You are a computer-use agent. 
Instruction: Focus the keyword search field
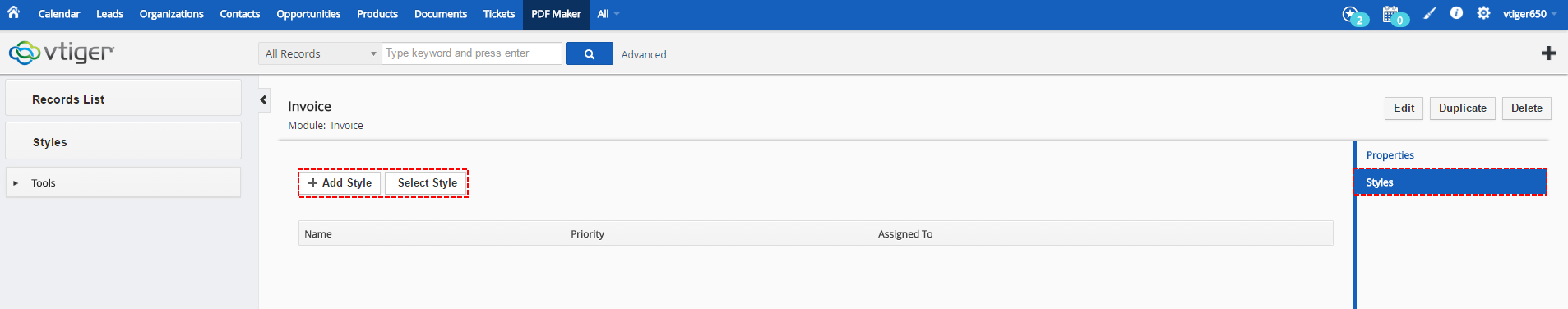(x=472, y=53)
